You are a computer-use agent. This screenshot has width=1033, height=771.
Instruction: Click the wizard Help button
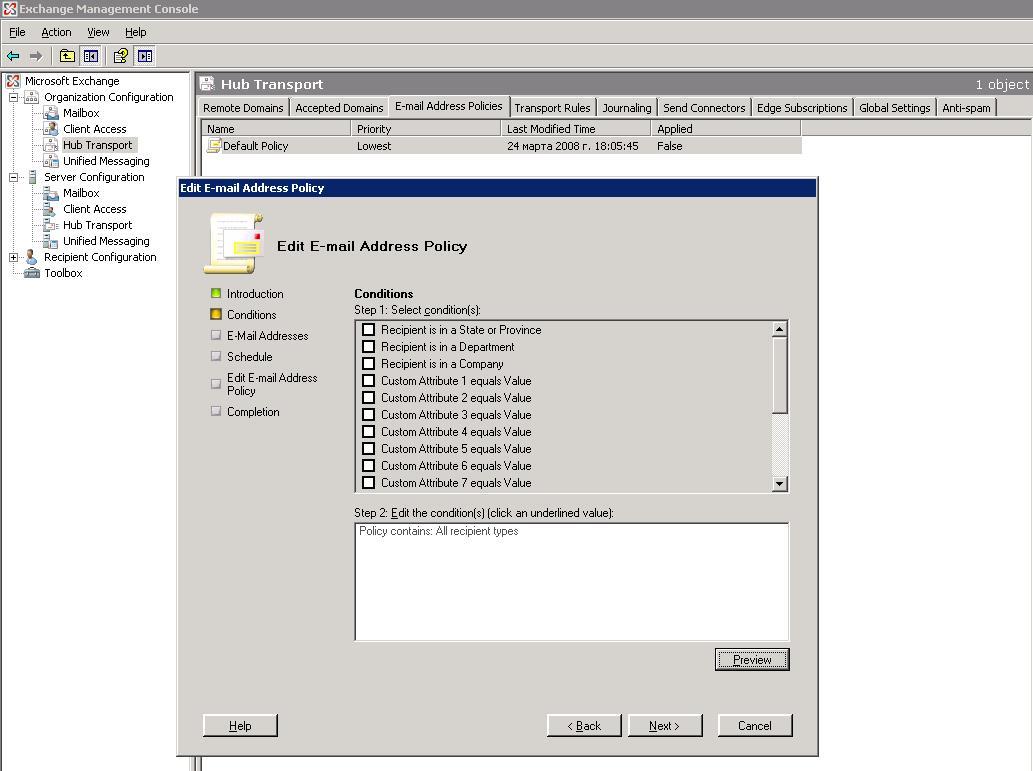240,726
